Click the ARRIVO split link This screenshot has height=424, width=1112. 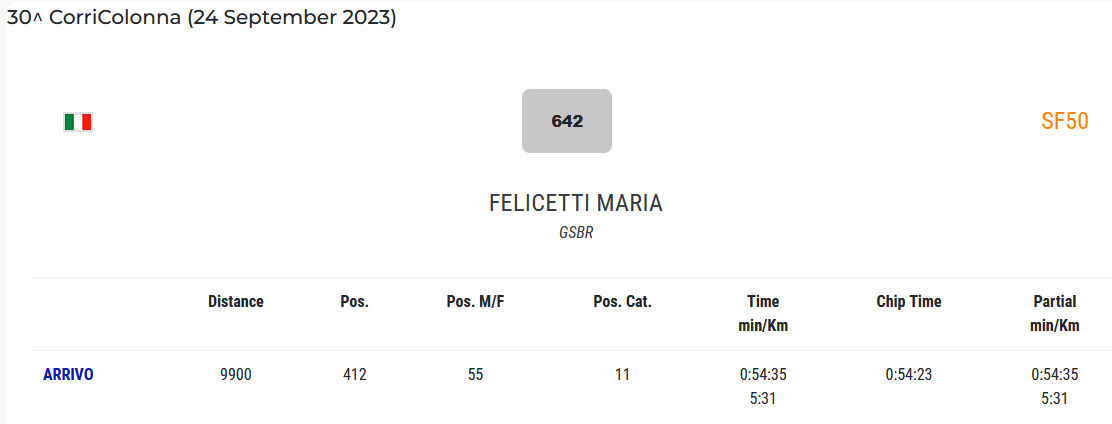(x=68, y=375)
